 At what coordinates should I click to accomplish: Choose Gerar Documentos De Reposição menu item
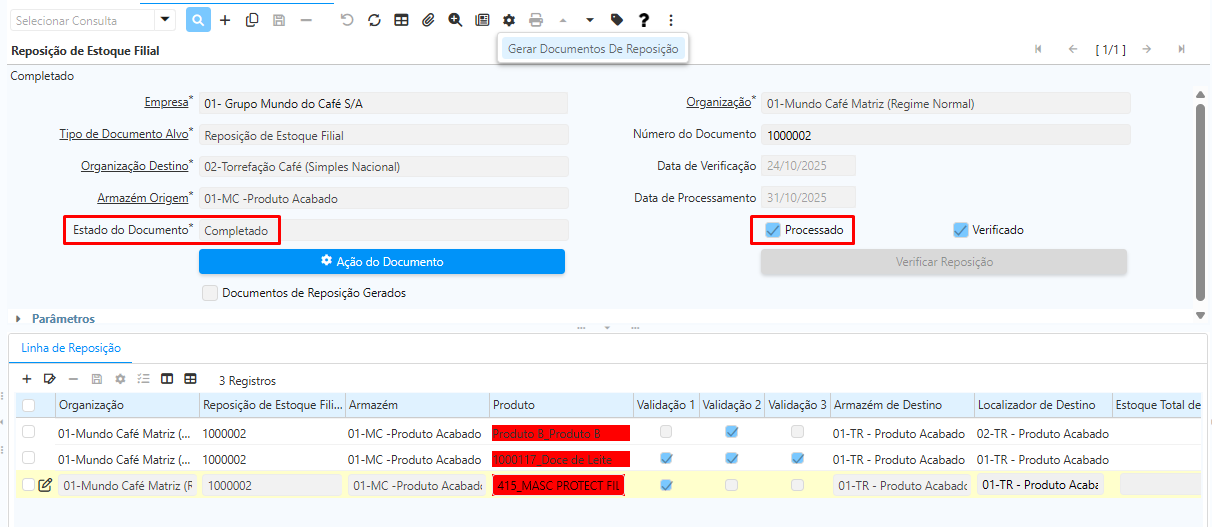pyautogui.click(x=593, y=48)
